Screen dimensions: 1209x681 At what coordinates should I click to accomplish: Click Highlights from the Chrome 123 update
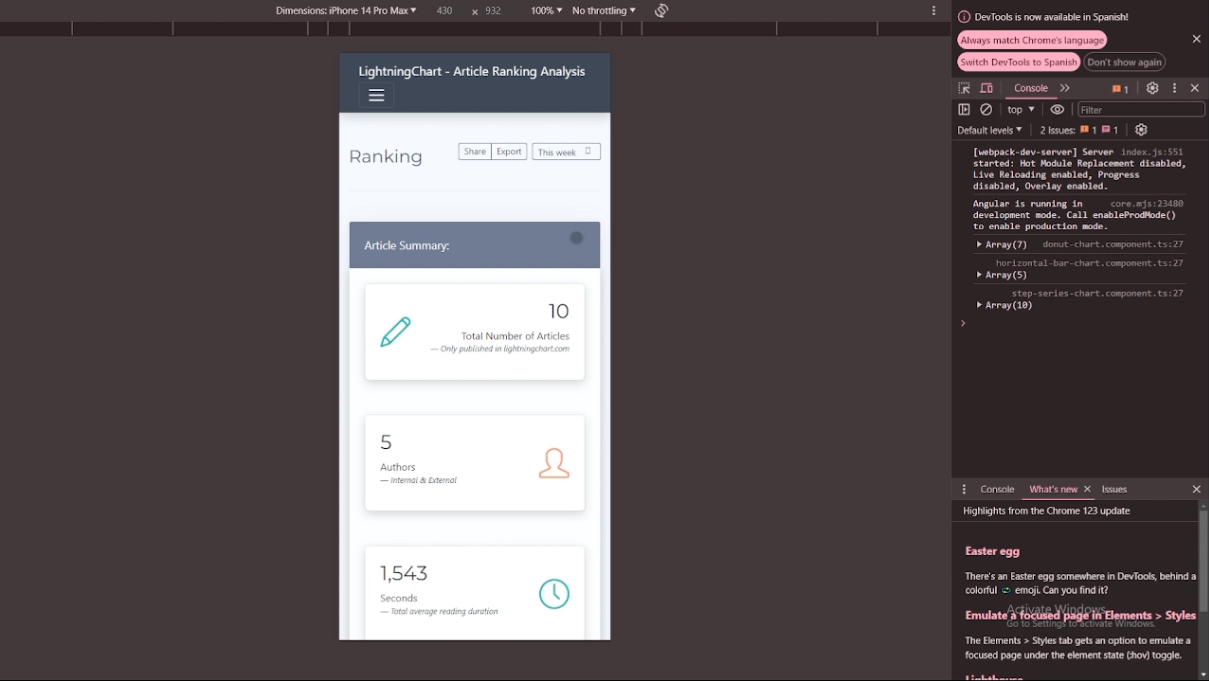[1046, 511]
